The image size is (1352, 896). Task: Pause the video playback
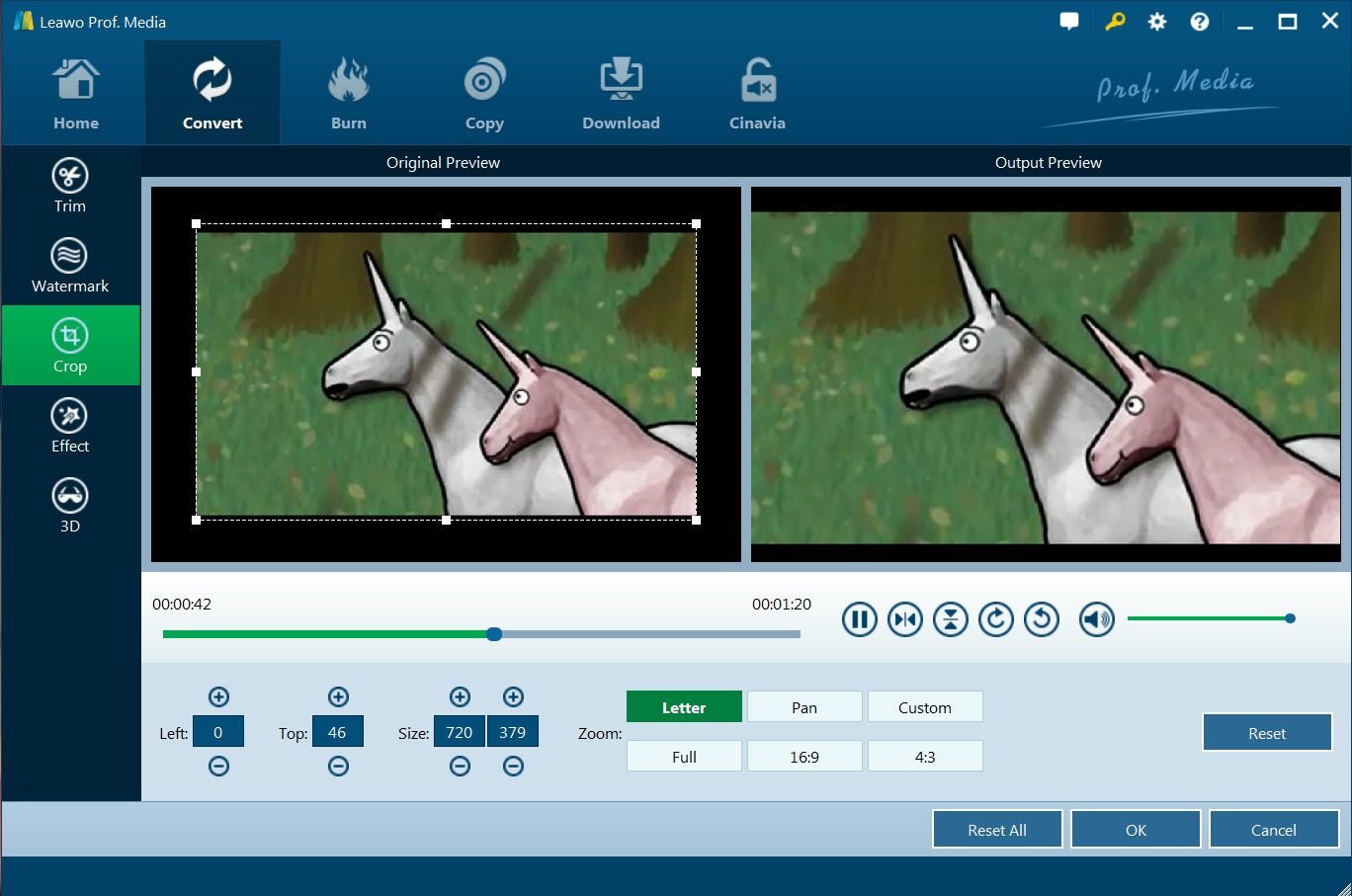[x=859, y=619]
